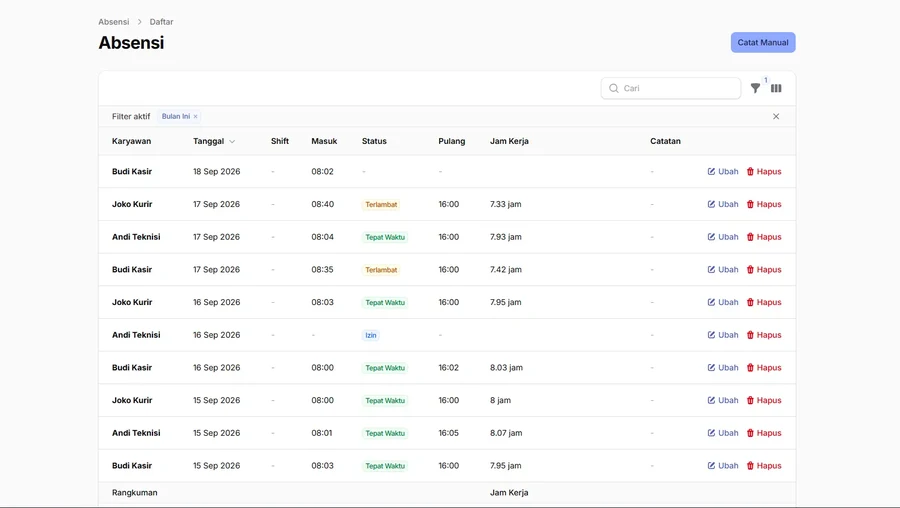Delete Budi Kasir 17 Sep 2026 record
The height and width of the screenshot is (508, 900).
pos(764,270)
